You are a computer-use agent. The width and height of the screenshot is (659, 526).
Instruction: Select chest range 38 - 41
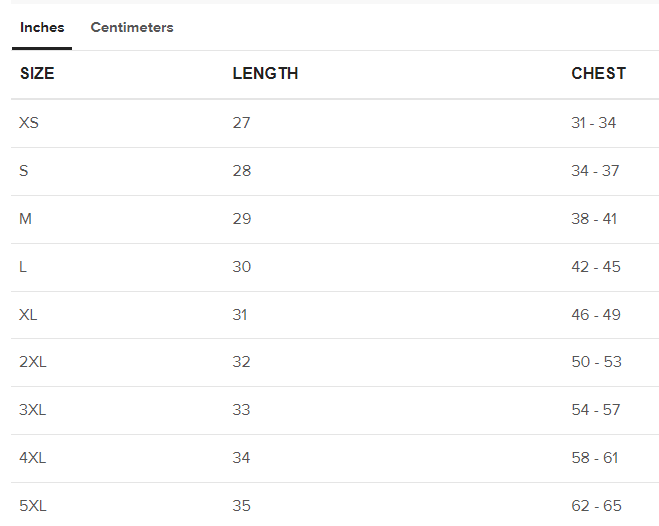tap(594, 219)
